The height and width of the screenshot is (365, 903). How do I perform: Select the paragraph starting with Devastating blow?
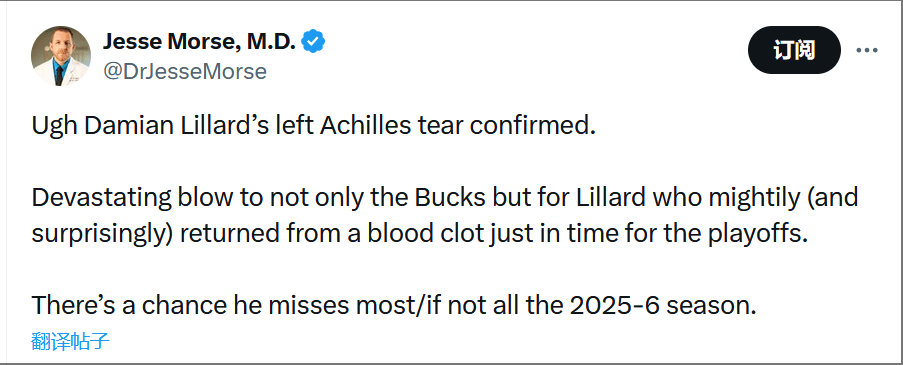click(445, 216)
